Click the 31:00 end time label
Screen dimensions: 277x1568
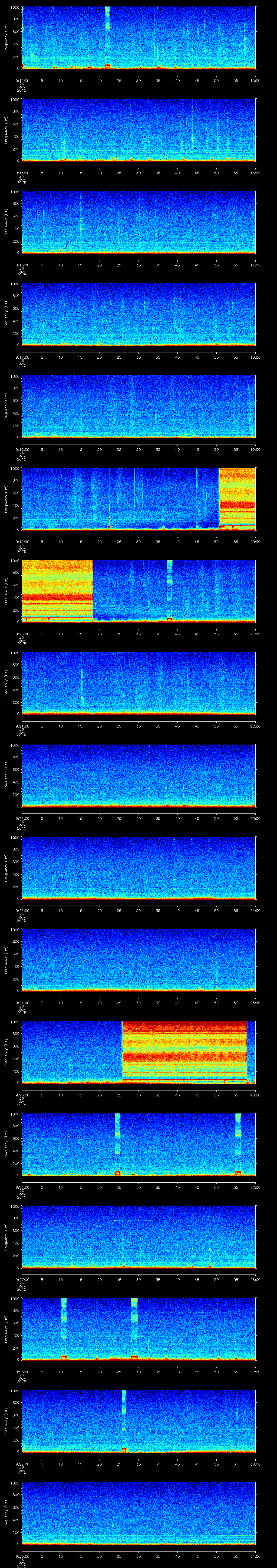pos(255,1556)
